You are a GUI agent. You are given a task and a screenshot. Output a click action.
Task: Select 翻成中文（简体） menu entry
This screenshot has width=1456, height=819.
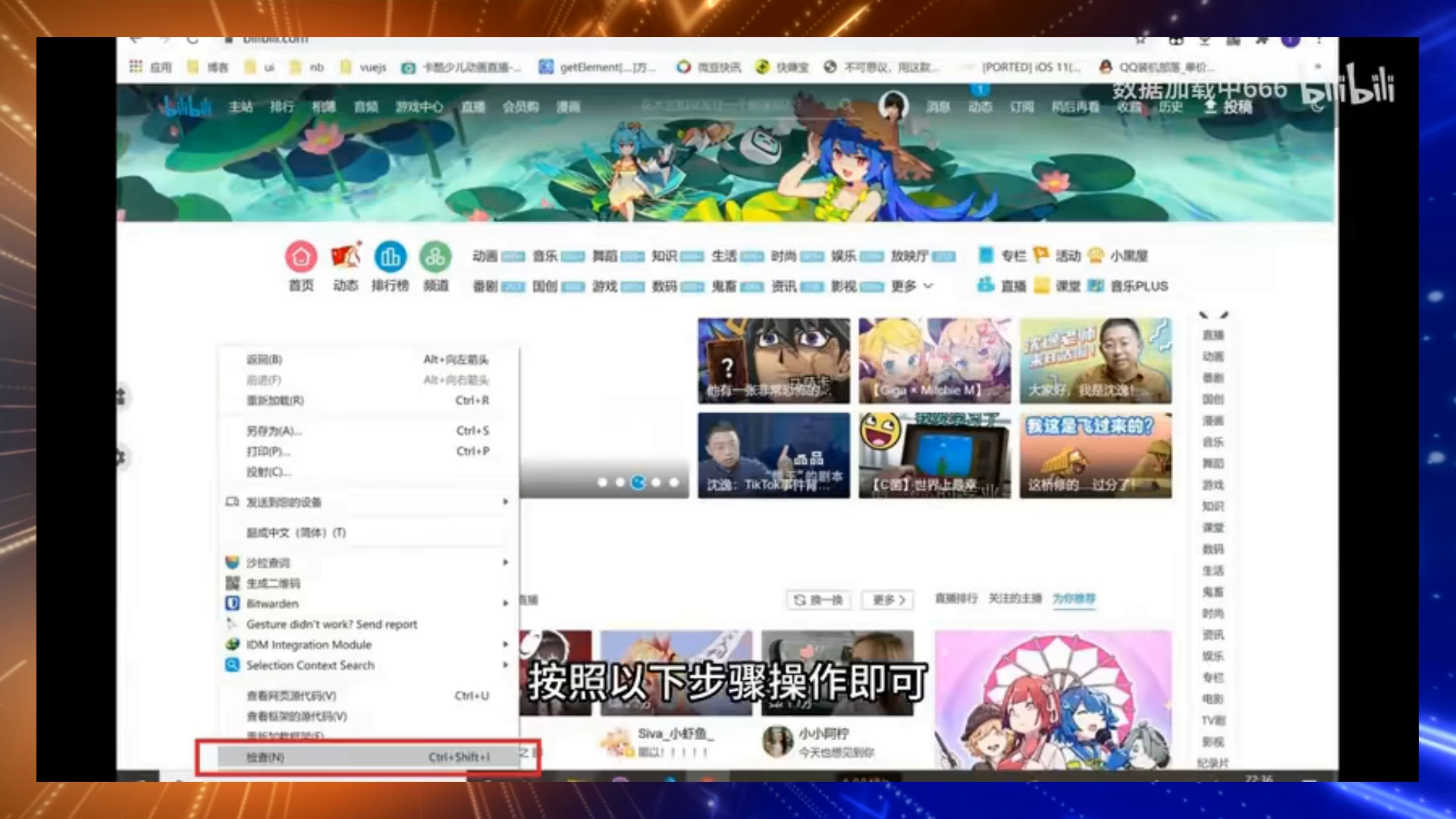[369, 532]
